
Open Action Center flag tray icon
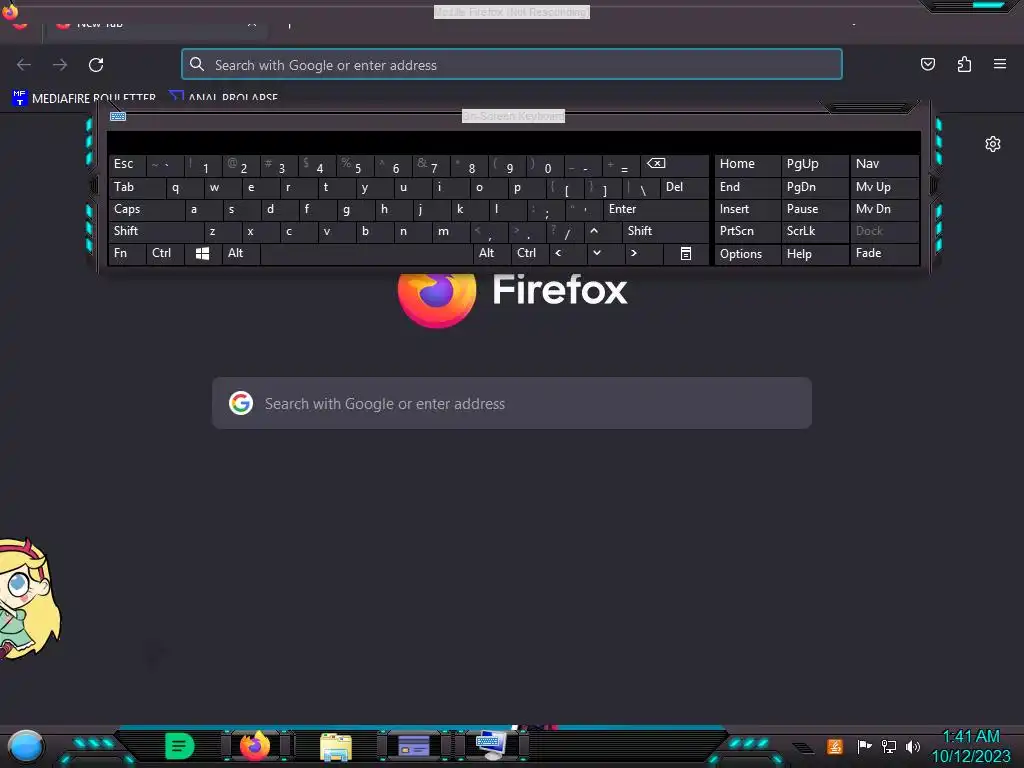coord(864,746)
